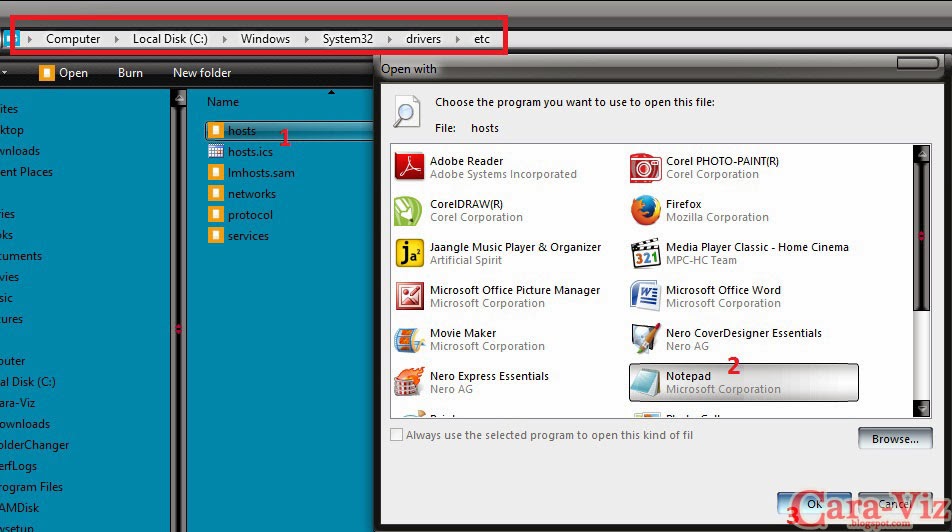Select Media Player Classic Home Cinema icon
This screenshot has width=952, height=532.
645,253
